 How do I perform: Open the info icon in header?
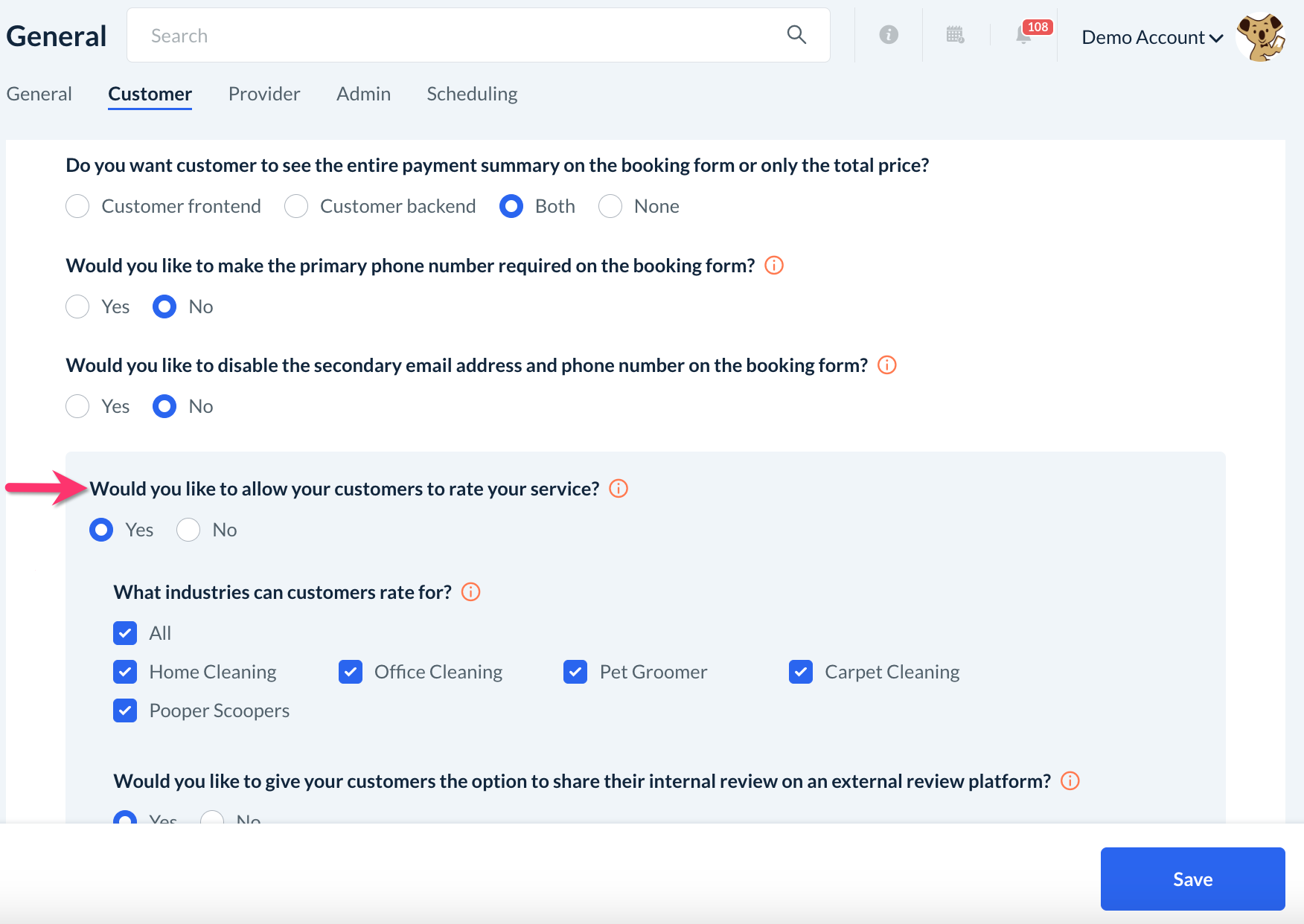point(889,35)
